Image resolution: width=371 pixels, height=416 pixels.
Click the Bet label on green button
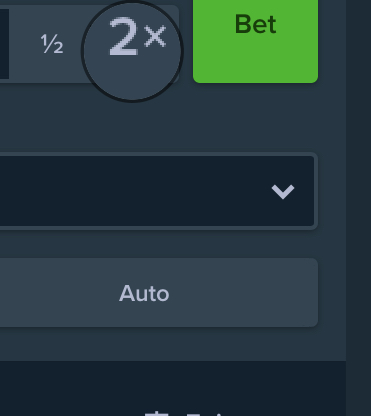coord(255,24)
